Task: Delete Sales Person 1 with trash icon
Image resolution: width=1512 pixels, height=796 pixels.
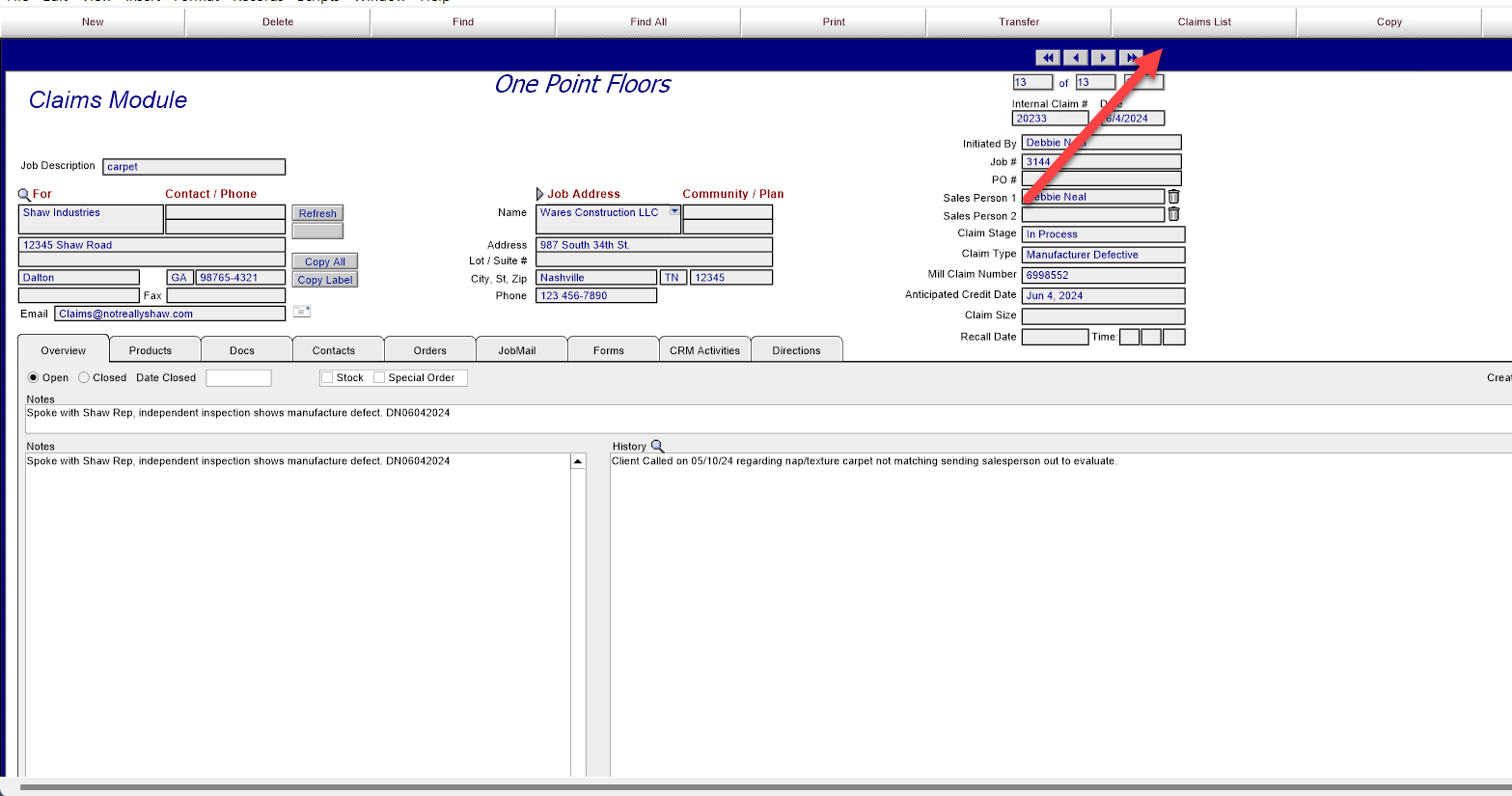Action: [1174, 197]
